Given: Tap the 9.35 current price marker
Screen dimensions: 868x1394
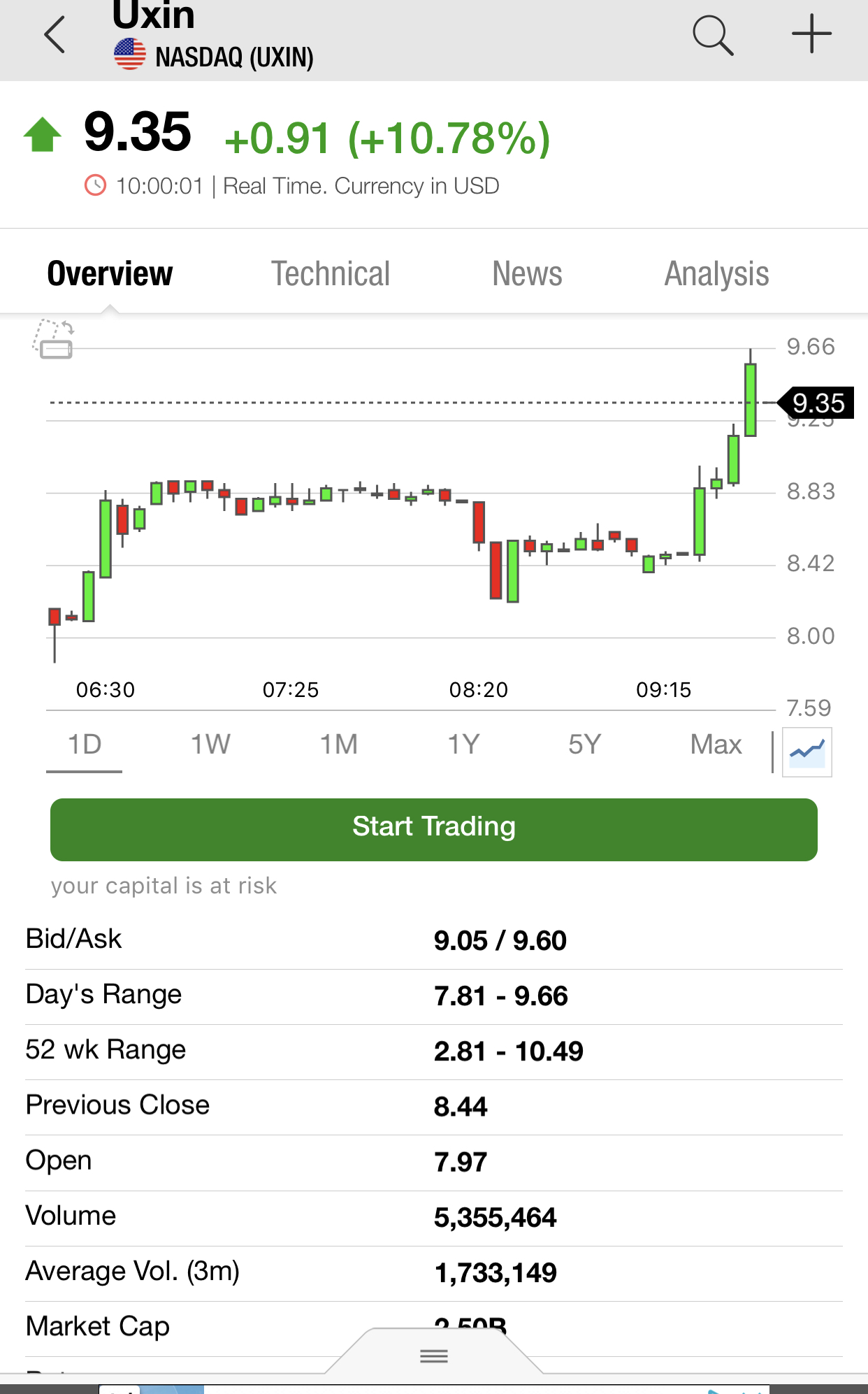Looking at the screenshot, I should (x=817, y=403).
